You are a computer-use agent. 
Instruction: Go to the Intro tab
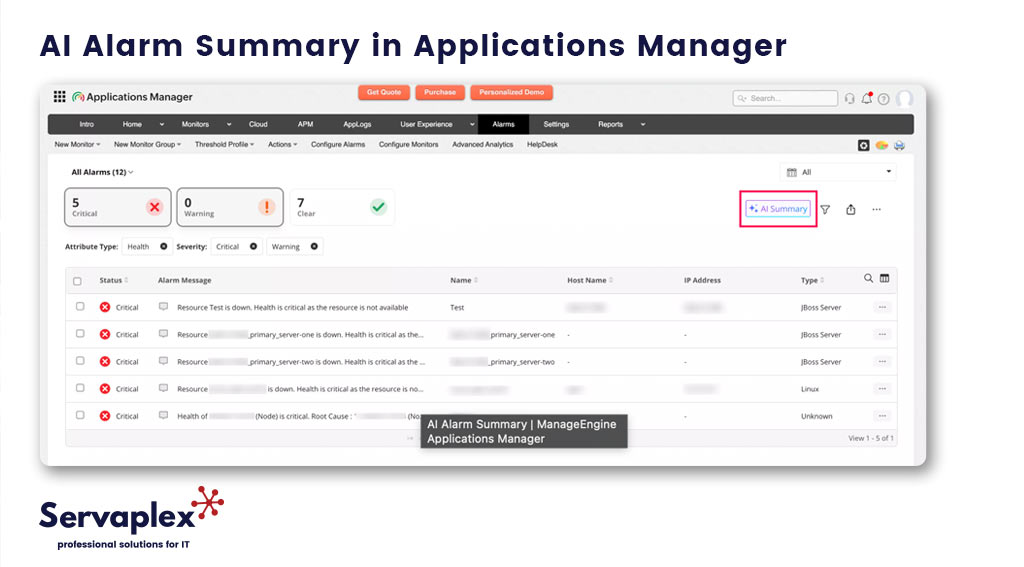[x=86, y=124]
